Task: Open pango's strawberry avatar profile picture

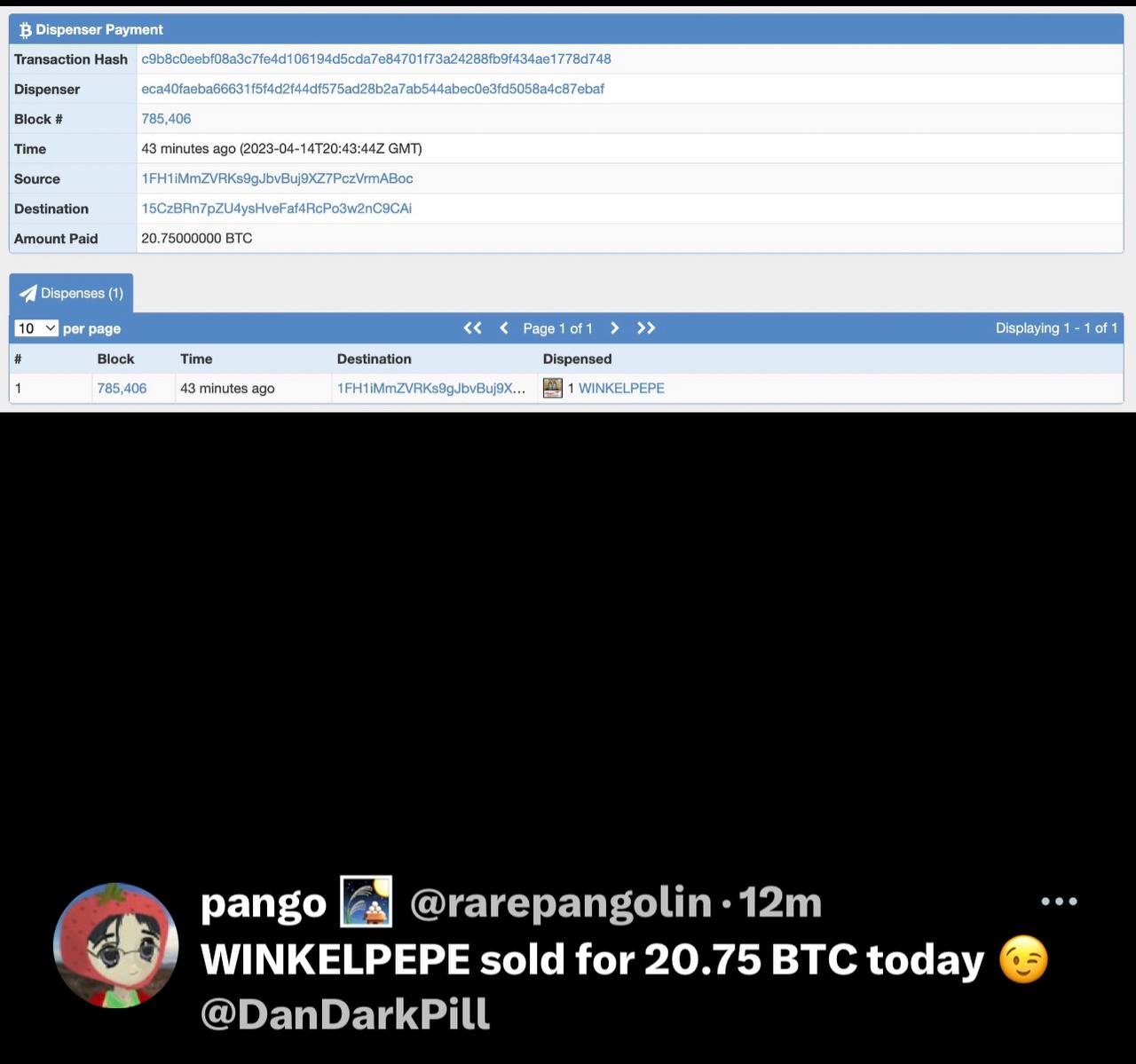Action: pos(116,945)
